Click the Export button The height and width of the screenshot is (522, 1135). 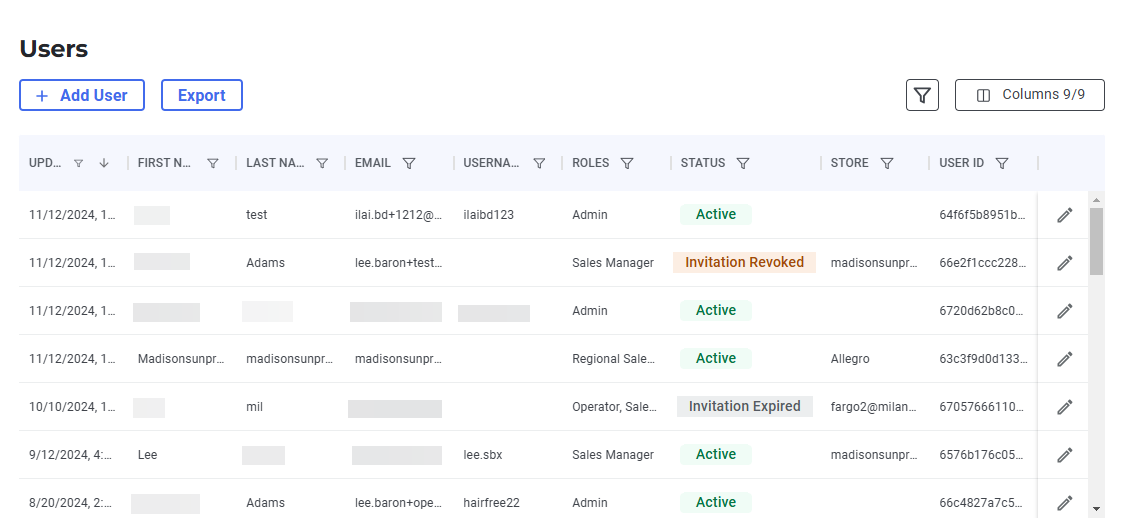click(202, 95)
